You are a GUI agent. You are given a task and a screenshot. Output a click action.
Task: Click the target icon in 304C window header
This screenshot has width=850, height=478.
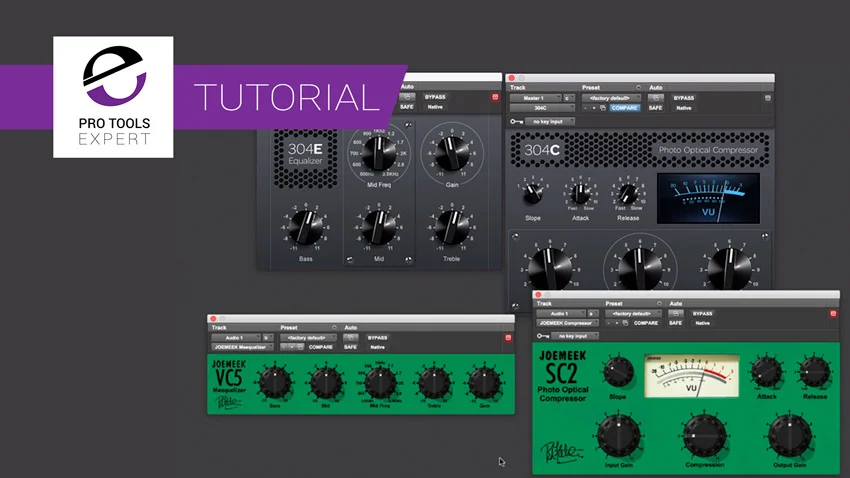pos(768,98)
